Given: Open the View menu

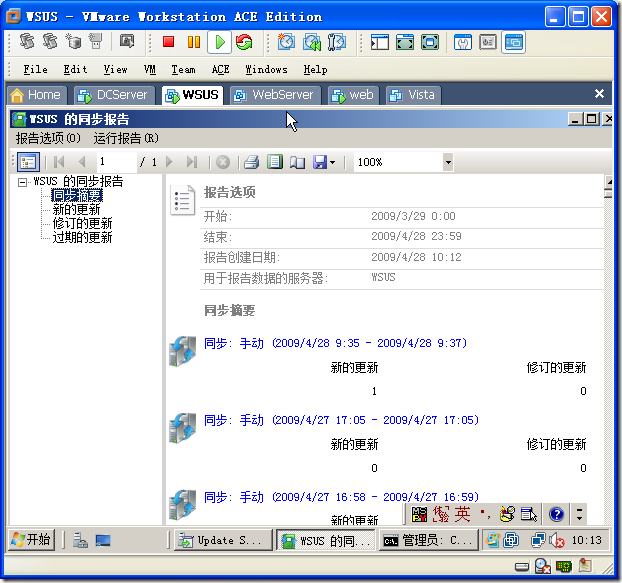Looking at the screenshot, I should pos(115,69).
